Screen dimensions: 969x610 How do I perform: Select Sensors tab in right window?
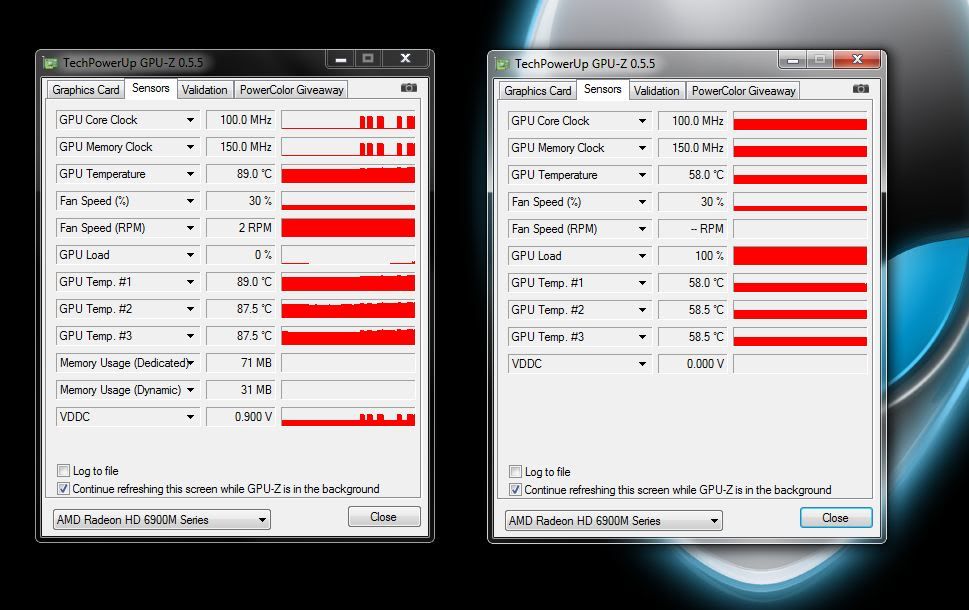(603, 90)
